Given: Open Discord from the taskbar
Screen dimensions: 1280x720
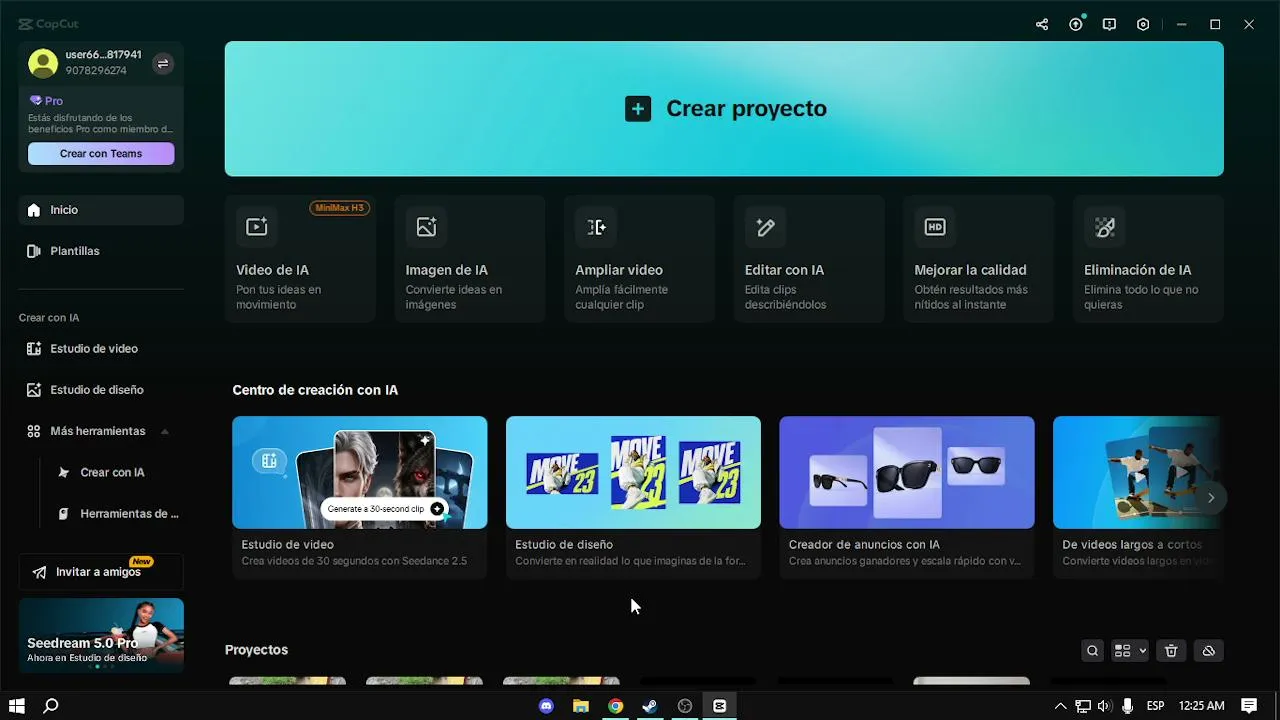Looking at the screenshot, I should click(546, 706).
